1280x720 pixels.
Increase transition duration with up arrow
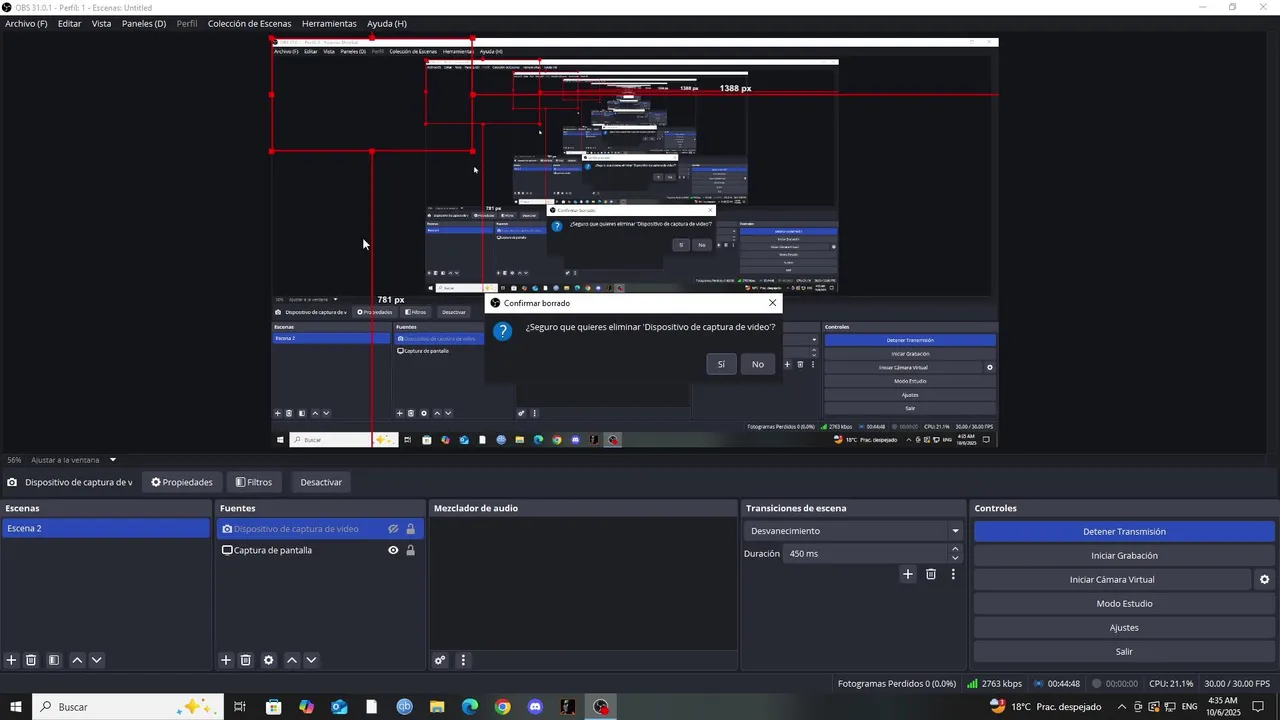955,549
